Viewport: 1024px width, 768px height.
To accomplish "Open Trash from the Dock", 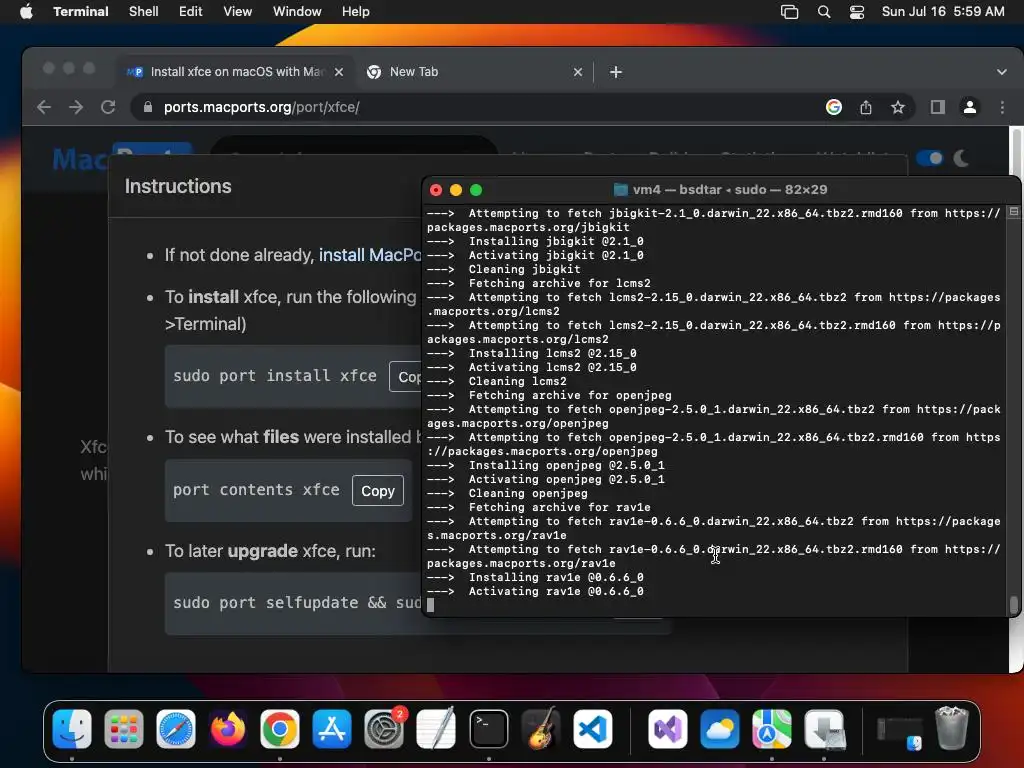I will (952, 728).
